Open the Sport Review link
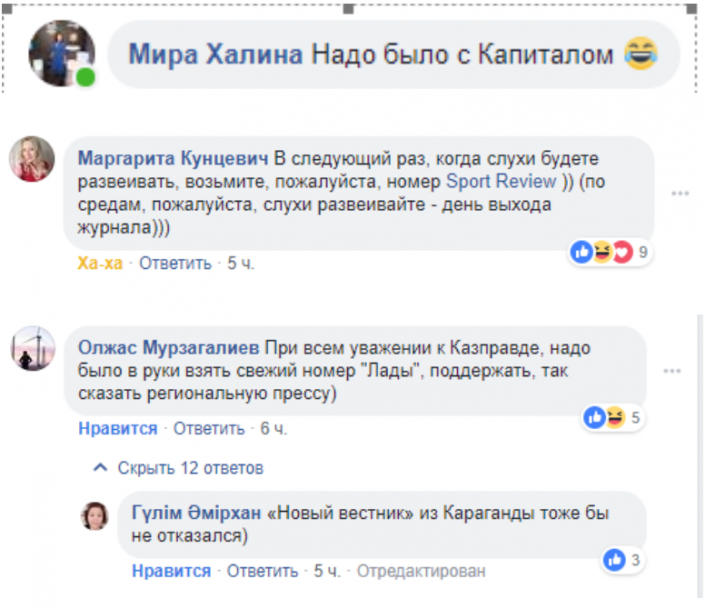Viewport: 705px width, 609px height. coord(500,182)
